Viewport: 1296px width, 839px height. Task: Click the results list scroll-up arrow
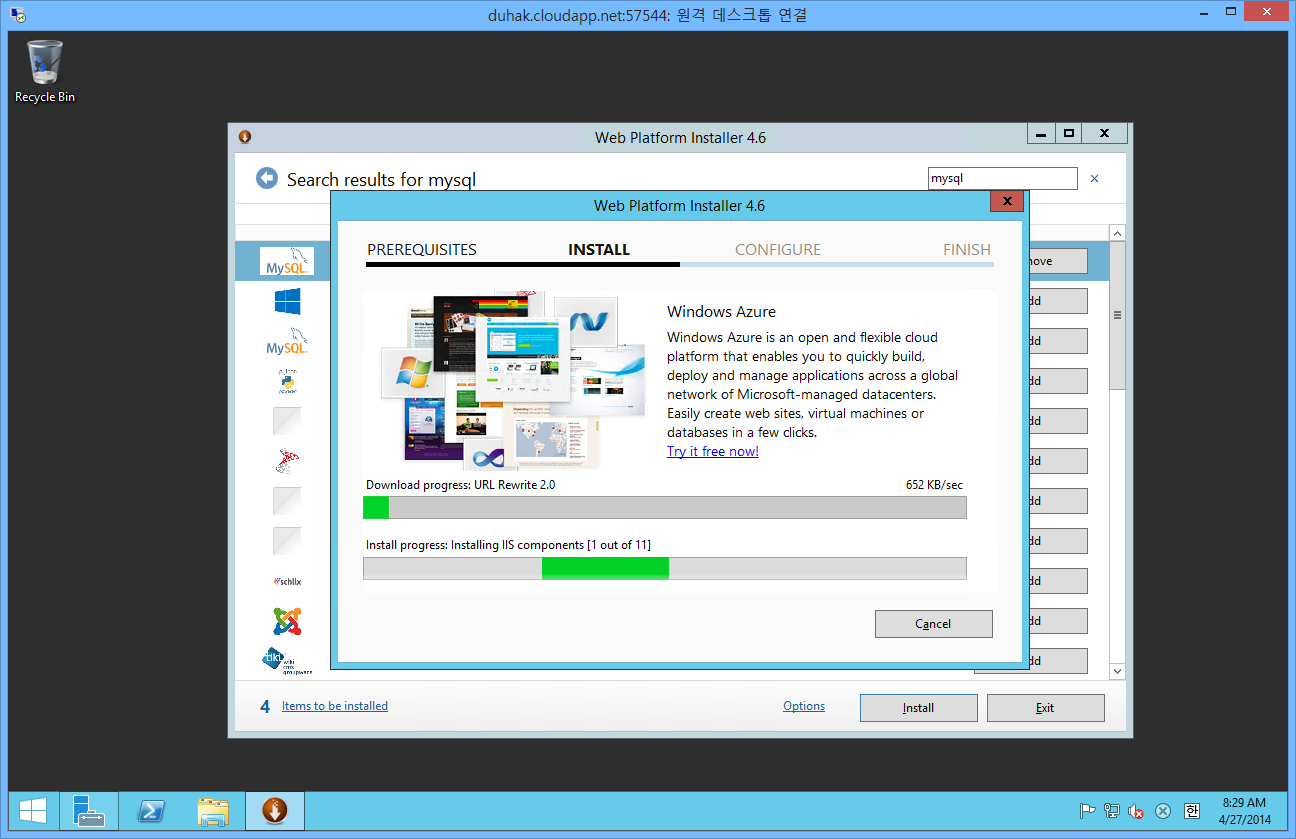(1118, 233)
